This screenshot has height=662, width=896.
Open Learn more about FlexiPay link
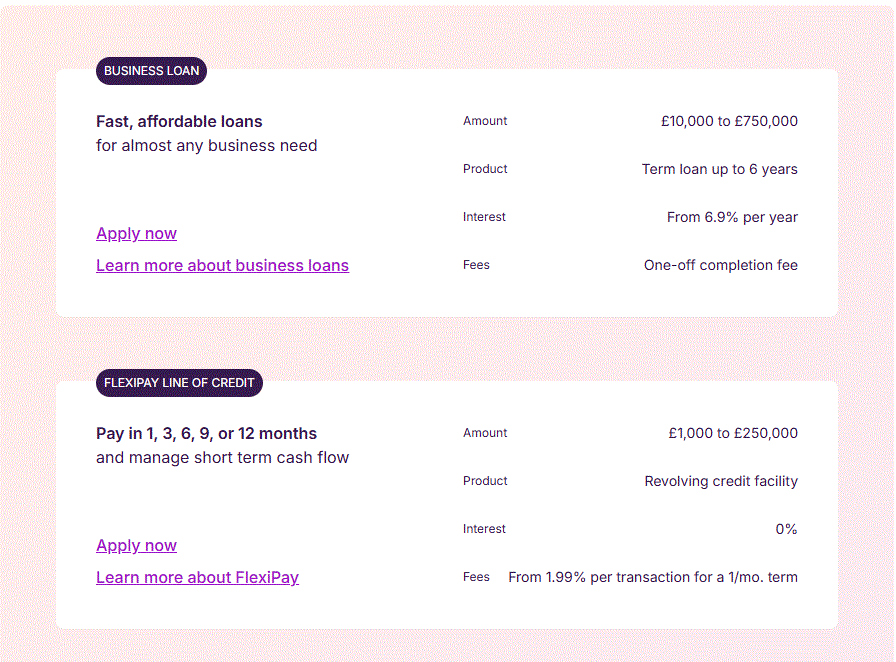pos(197,578)
